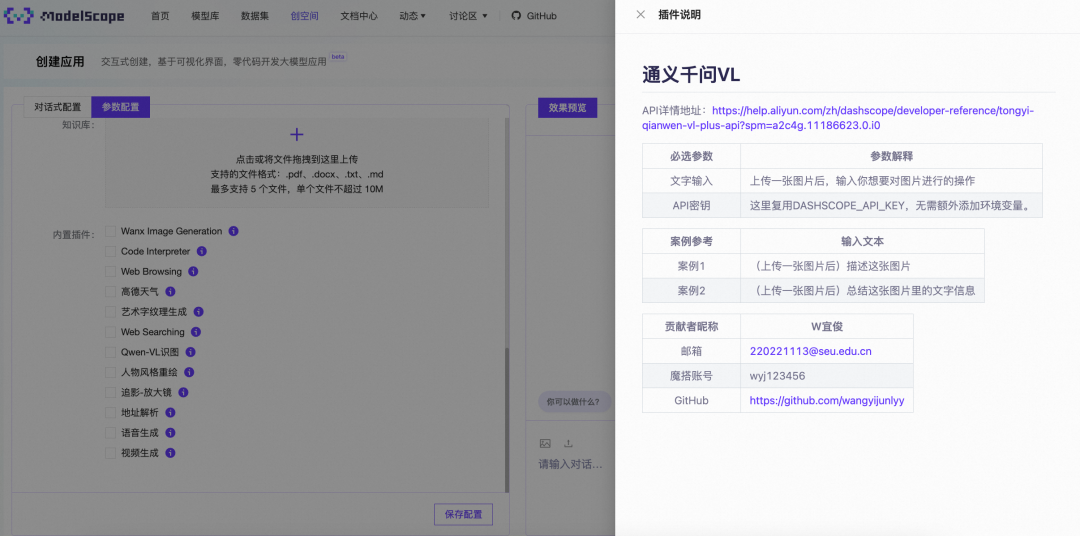The image size is (1080, 536).
Task: Enable the 视频生成 checkbox
Action: pos(110,453)
